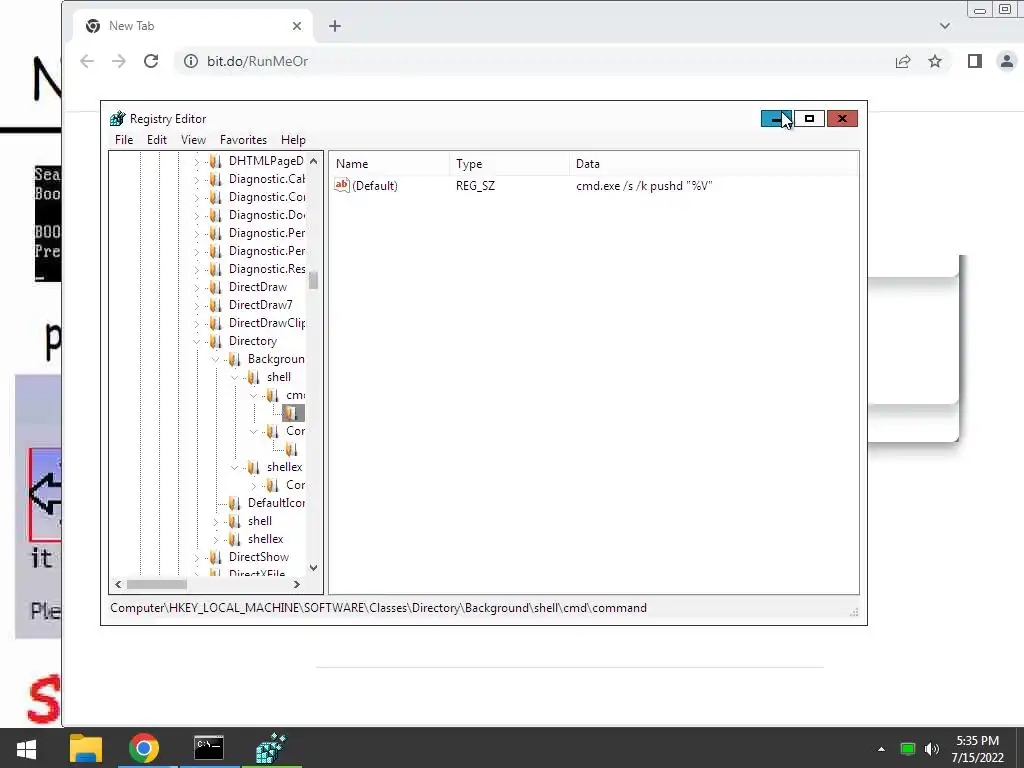Open File Explorer from taskbar

pos(86,748)
